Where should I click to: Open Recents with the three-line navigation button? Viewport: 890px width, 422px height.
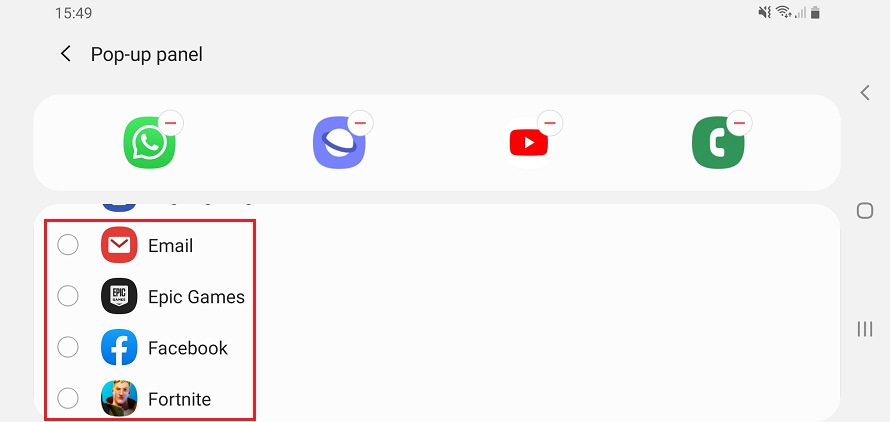tap(864, 329)
